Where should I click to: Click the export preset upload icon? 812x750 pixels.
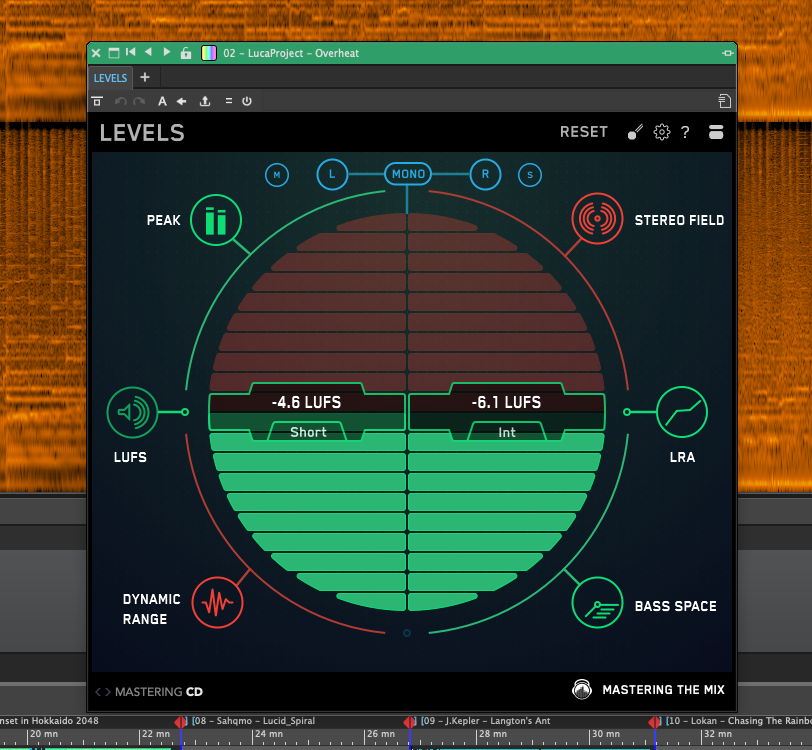pos(205,101)
